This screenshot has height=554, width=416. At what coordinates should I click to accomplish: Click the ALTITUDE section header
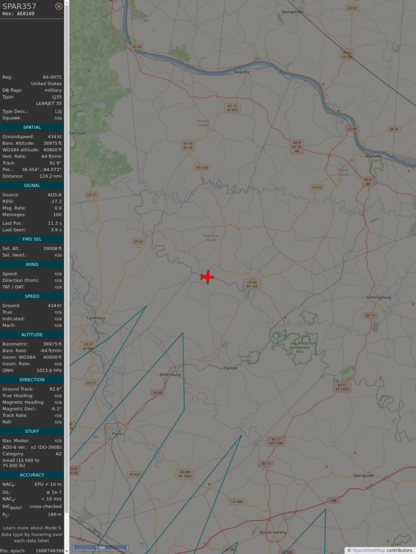pyautogui.click(x=32, y=335)
